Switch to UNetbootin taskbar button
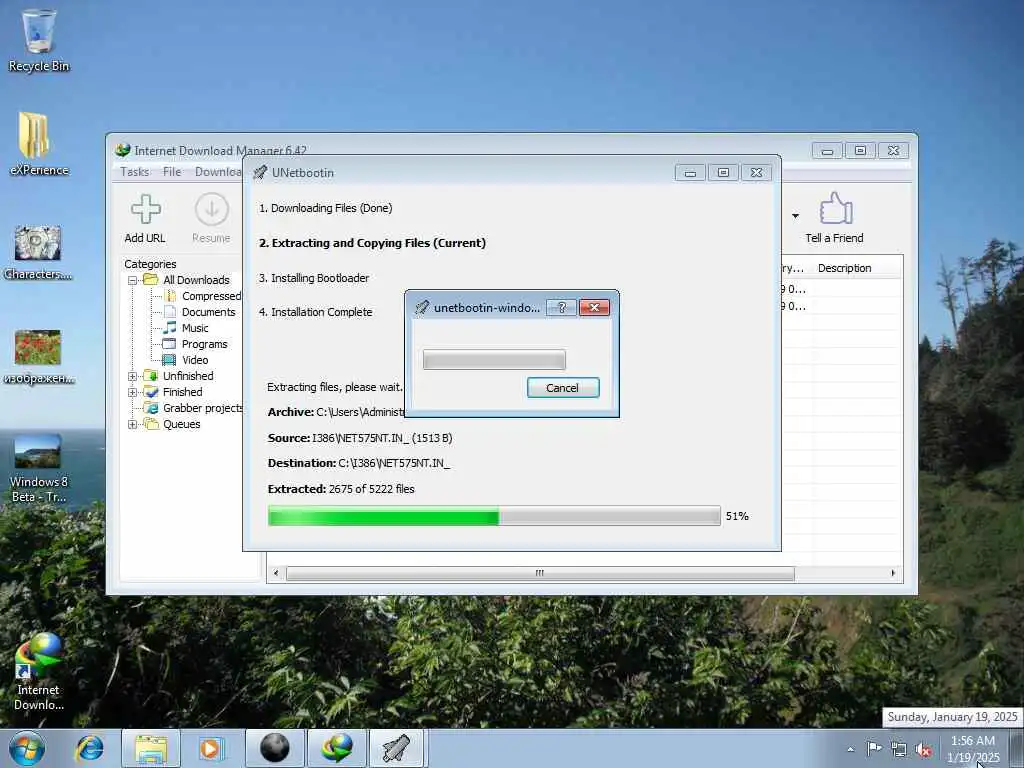 pyautogui.click(x=397, y=748)
